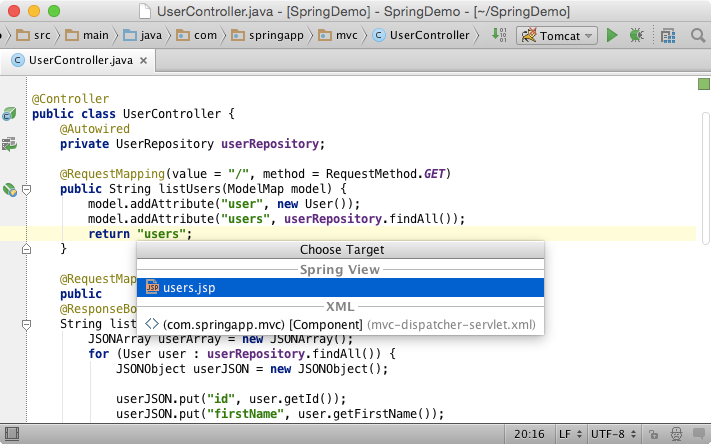
Task: Click the springapp breadcrumb package
Action: [x=268, y=35]
